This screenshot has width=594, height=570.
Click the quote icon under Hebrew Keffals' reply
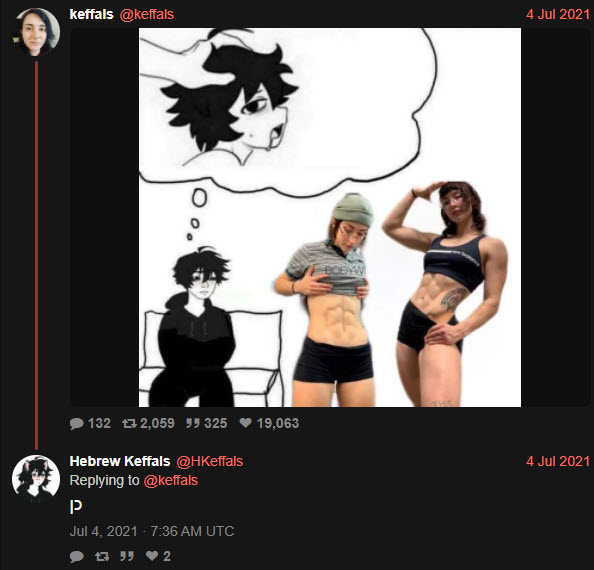click(127, 556)
